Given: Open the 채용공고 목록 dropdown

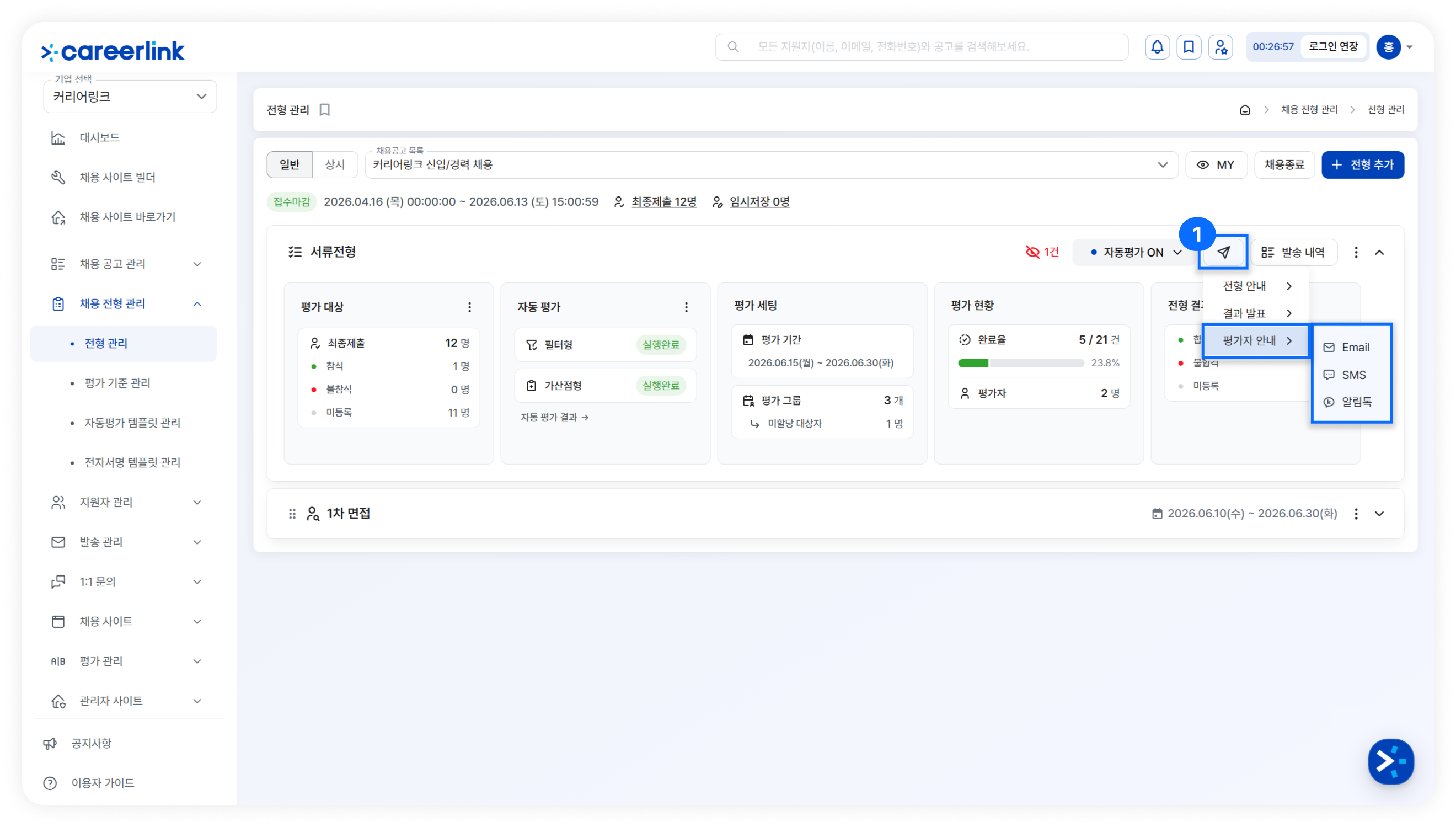Looking at the screenshot, I should (771, 165).
